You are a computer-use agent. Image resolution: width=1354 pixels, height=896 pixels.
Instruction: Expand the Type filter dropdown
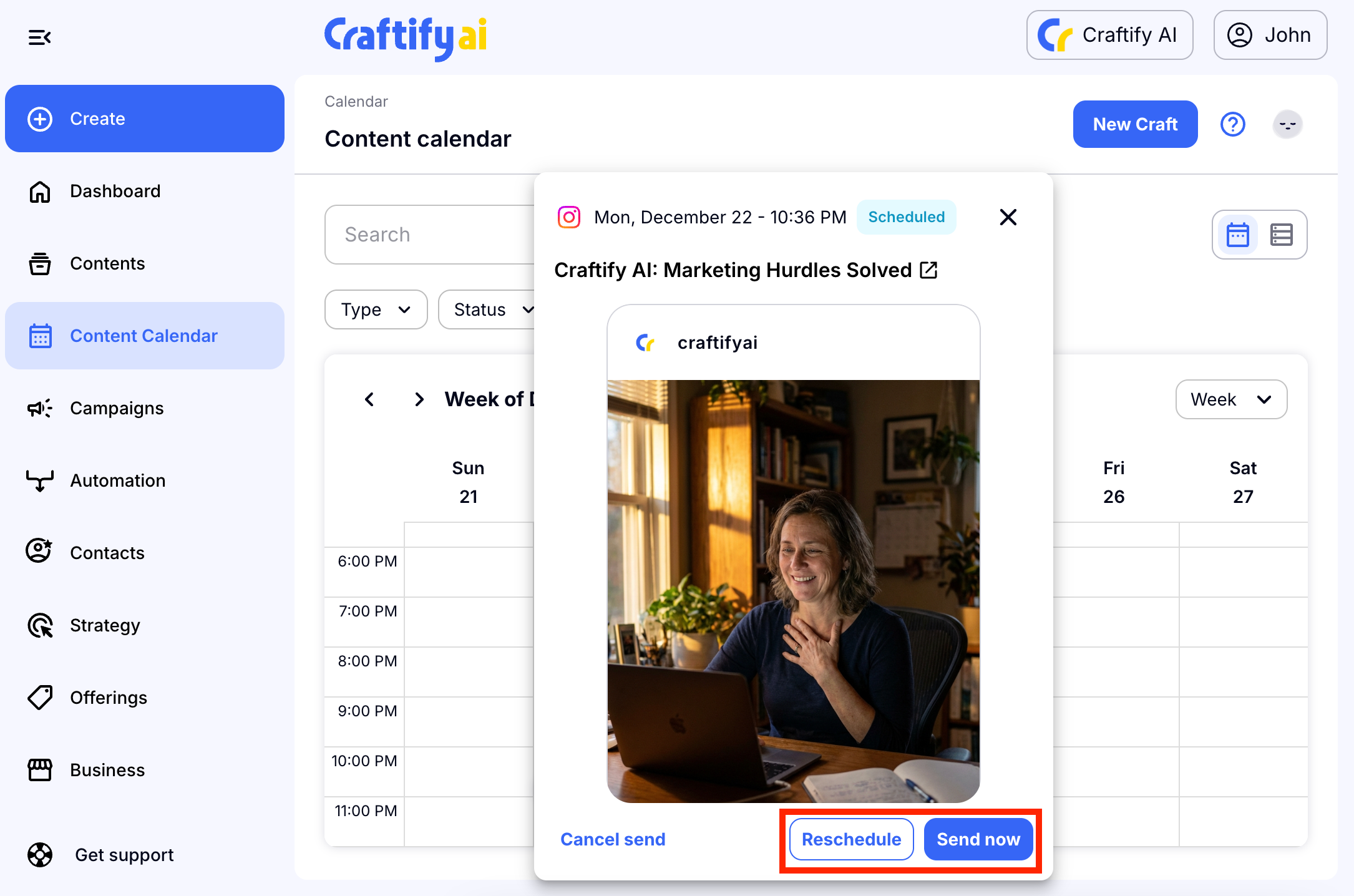point(376,309)
